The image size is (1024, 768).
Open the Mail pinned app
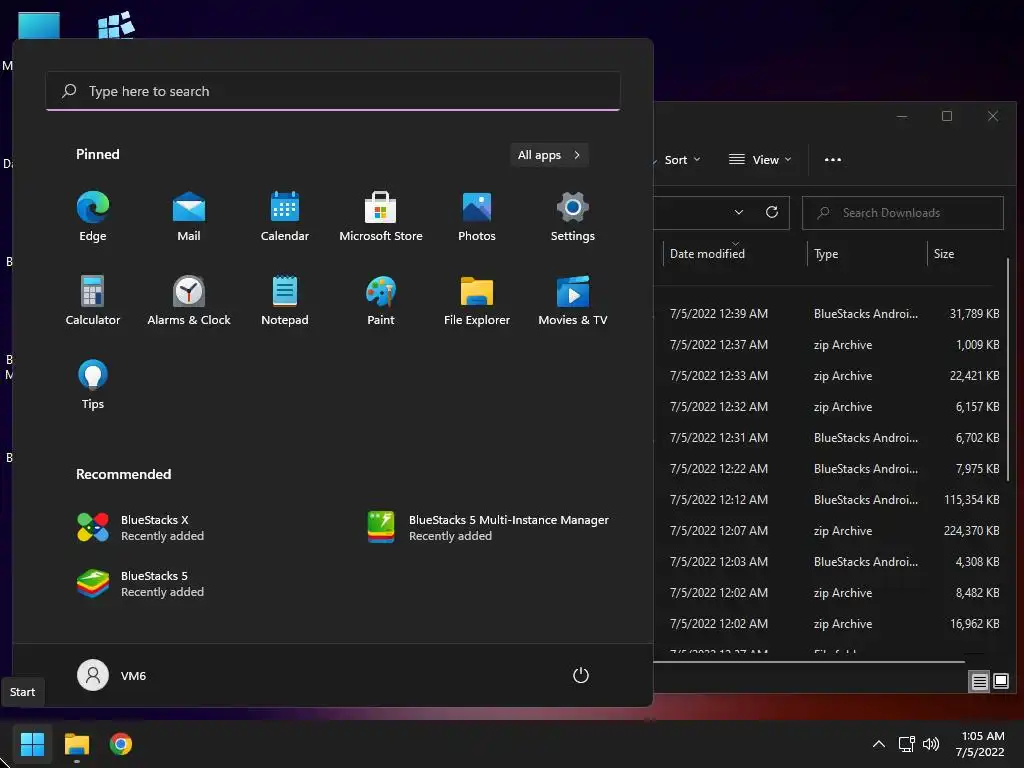tap(189, 217)
